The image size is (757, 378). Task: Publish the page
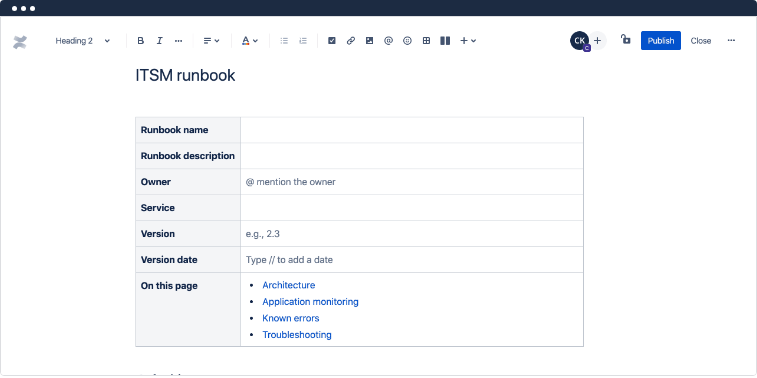(x=660, y=41)
